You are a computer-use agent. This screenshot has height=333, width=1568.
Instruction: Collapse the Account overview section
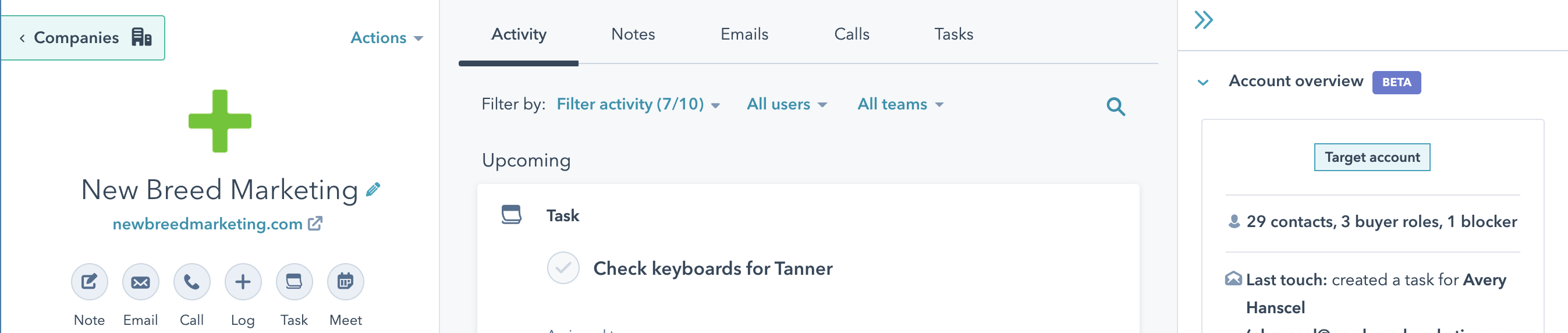(x=1203, y=82)
